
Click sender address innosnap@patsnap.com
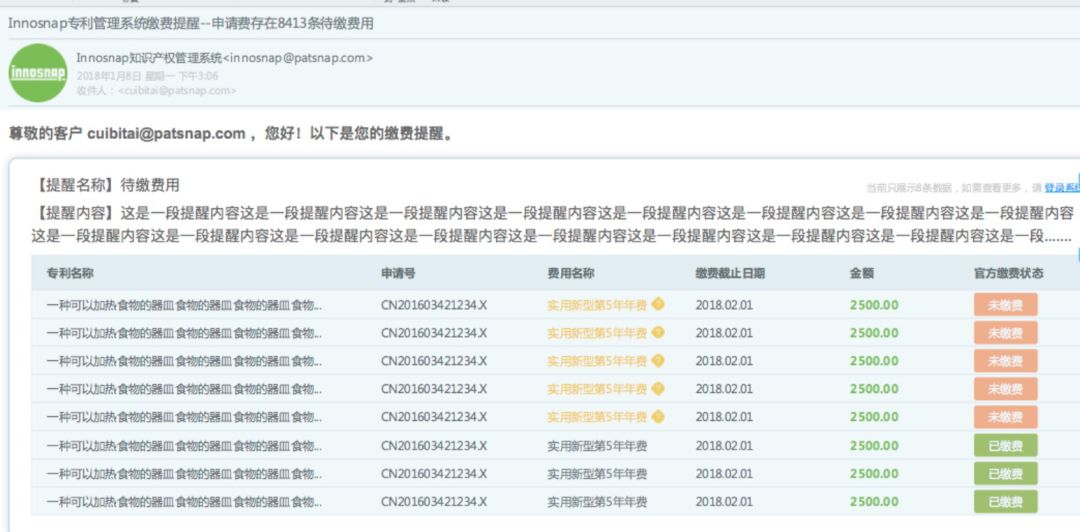click(x=298, y=59)
